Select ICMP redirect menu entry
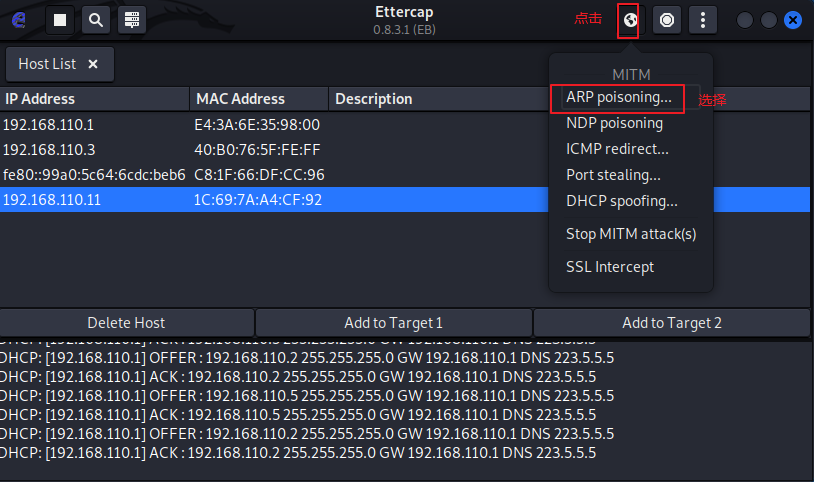This screenshot has width=814, height=482. (617, 149)
